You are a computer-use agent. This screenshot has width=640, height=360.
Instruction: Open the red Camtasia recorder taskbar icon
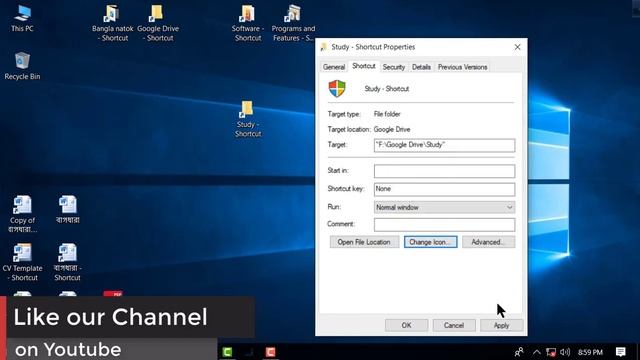[270, 352]
